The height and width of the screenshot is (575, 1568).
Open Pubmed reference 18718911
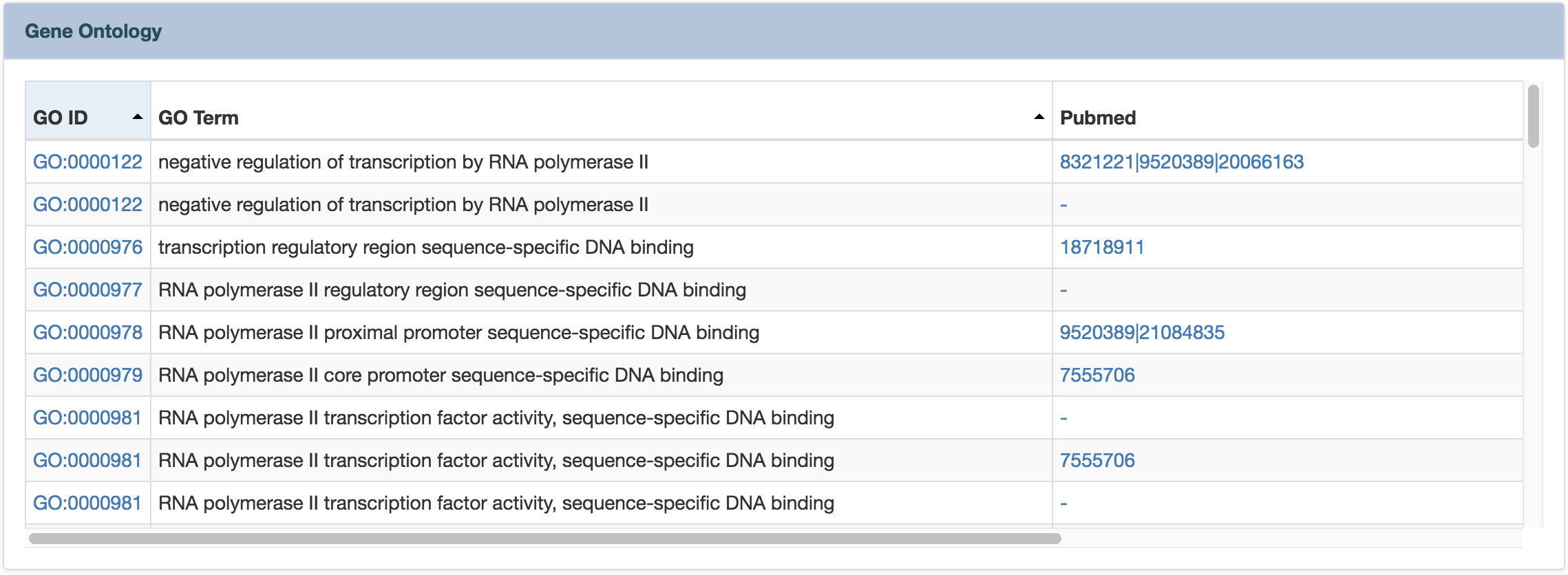[x=1101, y=247]
